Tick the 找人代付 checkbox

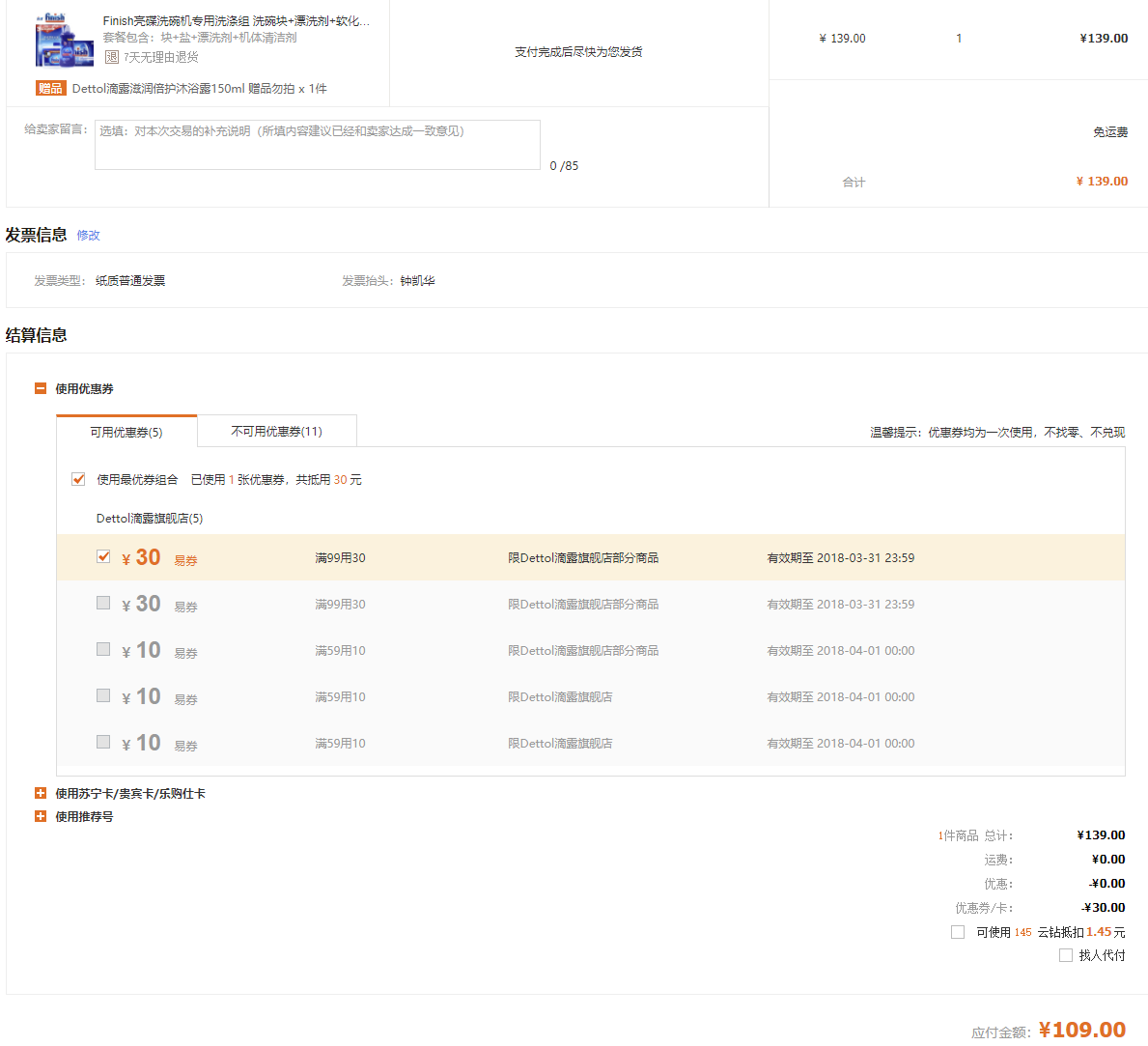point(1066,955)
